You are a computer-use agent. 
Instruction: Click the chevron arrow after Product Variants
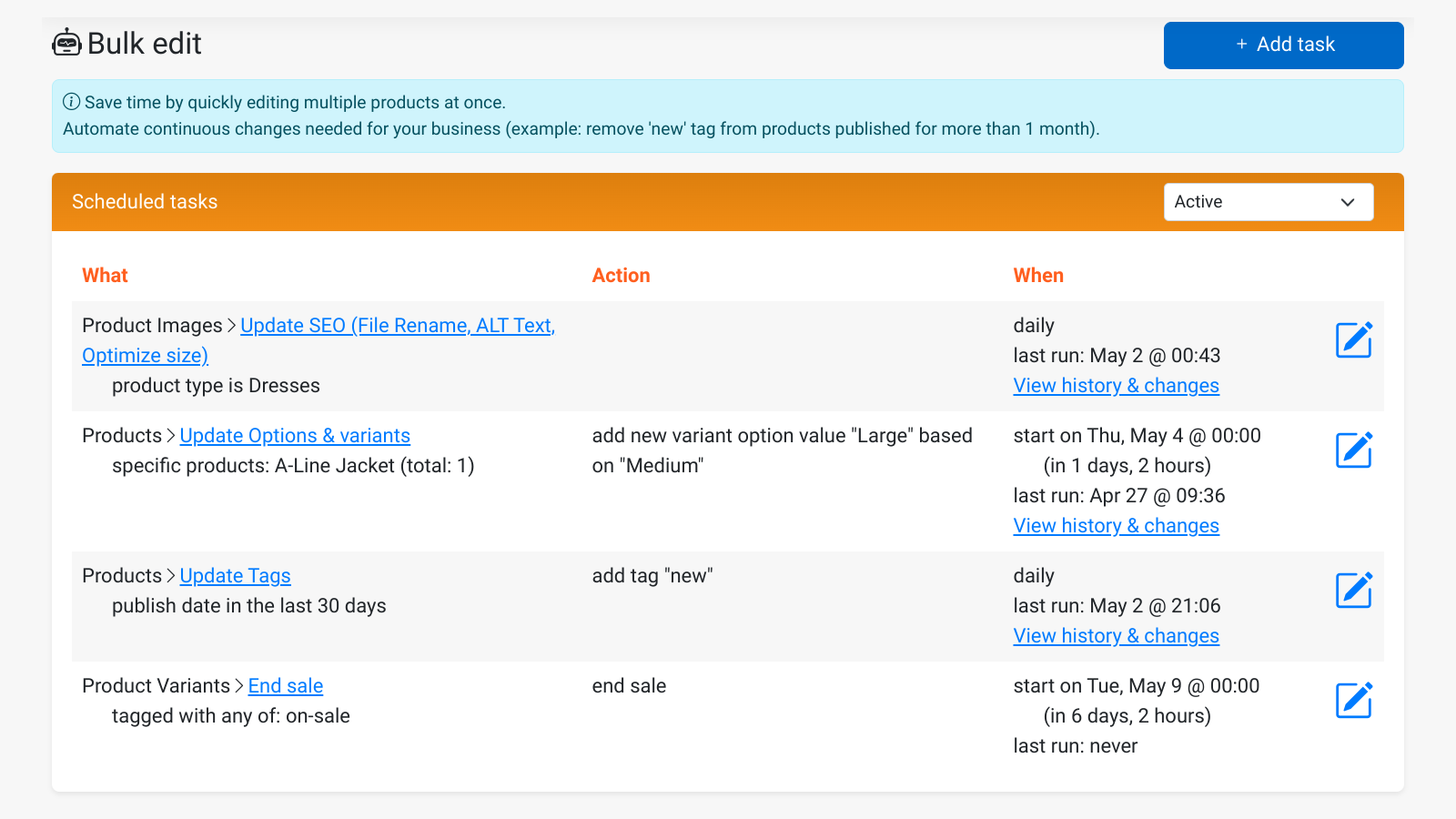[239, 686]
